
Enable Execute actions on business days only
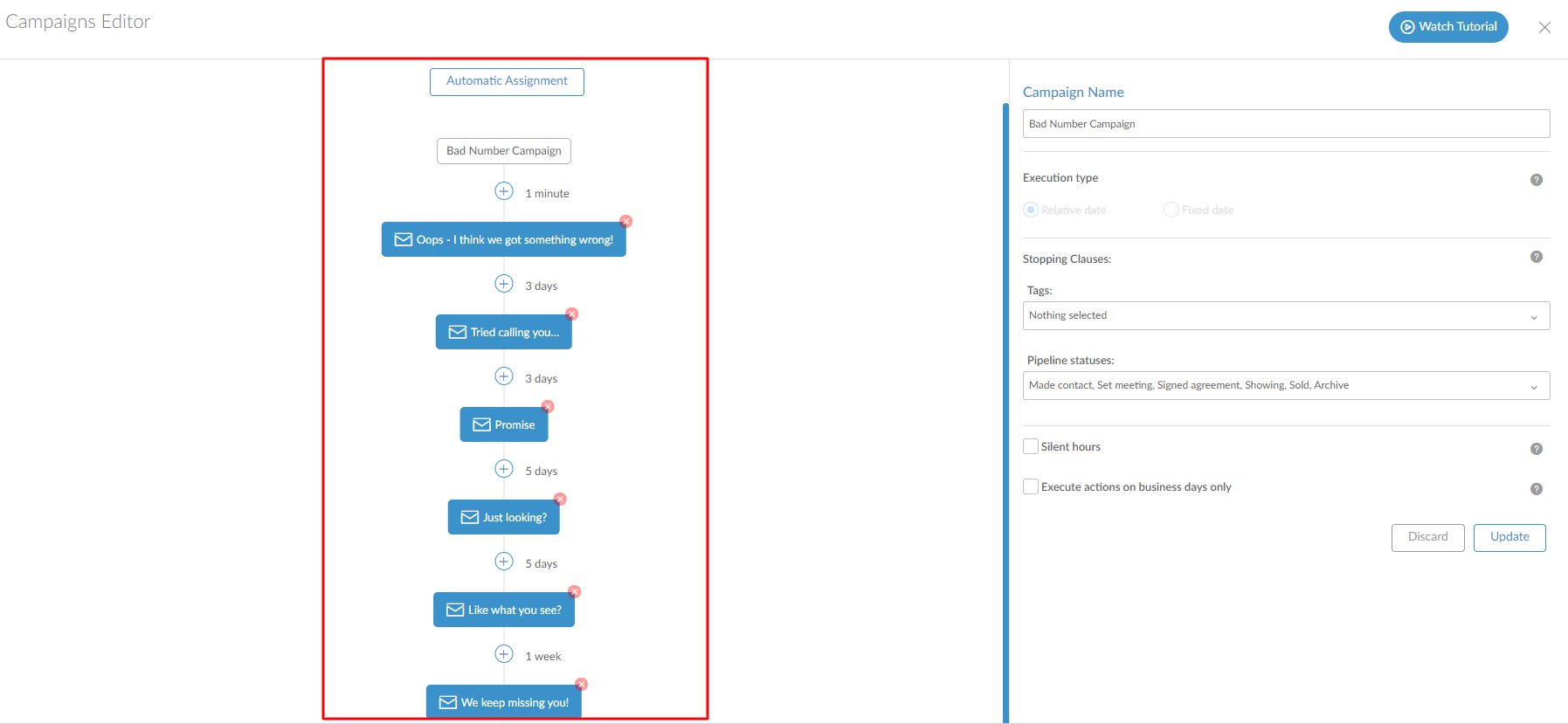pyautogui.click(x=1031, y=486)
